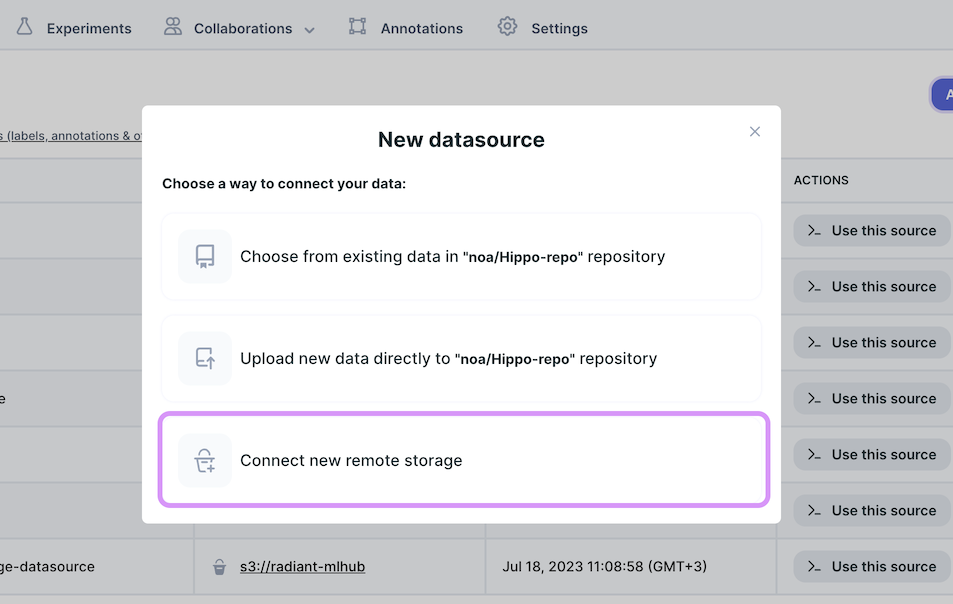Click the bucket icon beside s3://radiant-mlhub

pos(219,567)
